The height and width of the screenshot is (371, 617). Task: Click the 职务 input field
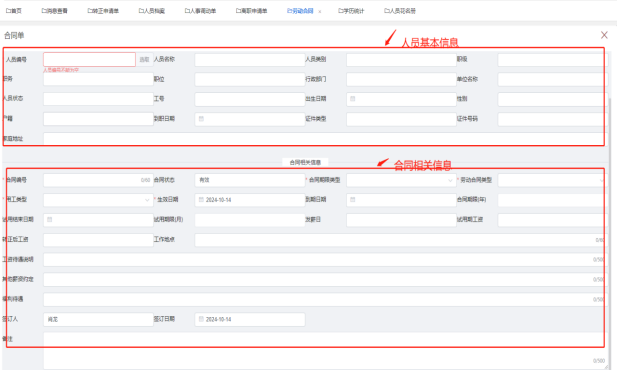[98, 79]
